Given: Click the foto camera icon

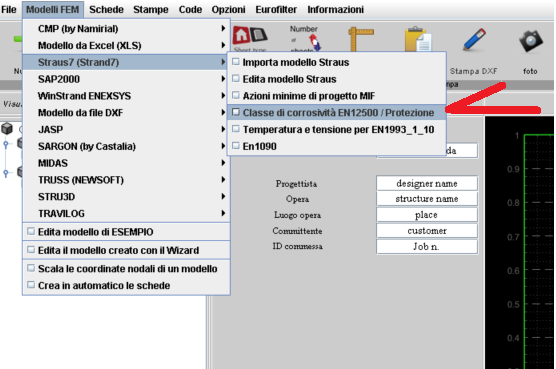Looking at the screenshot, I should coord(530,41).
